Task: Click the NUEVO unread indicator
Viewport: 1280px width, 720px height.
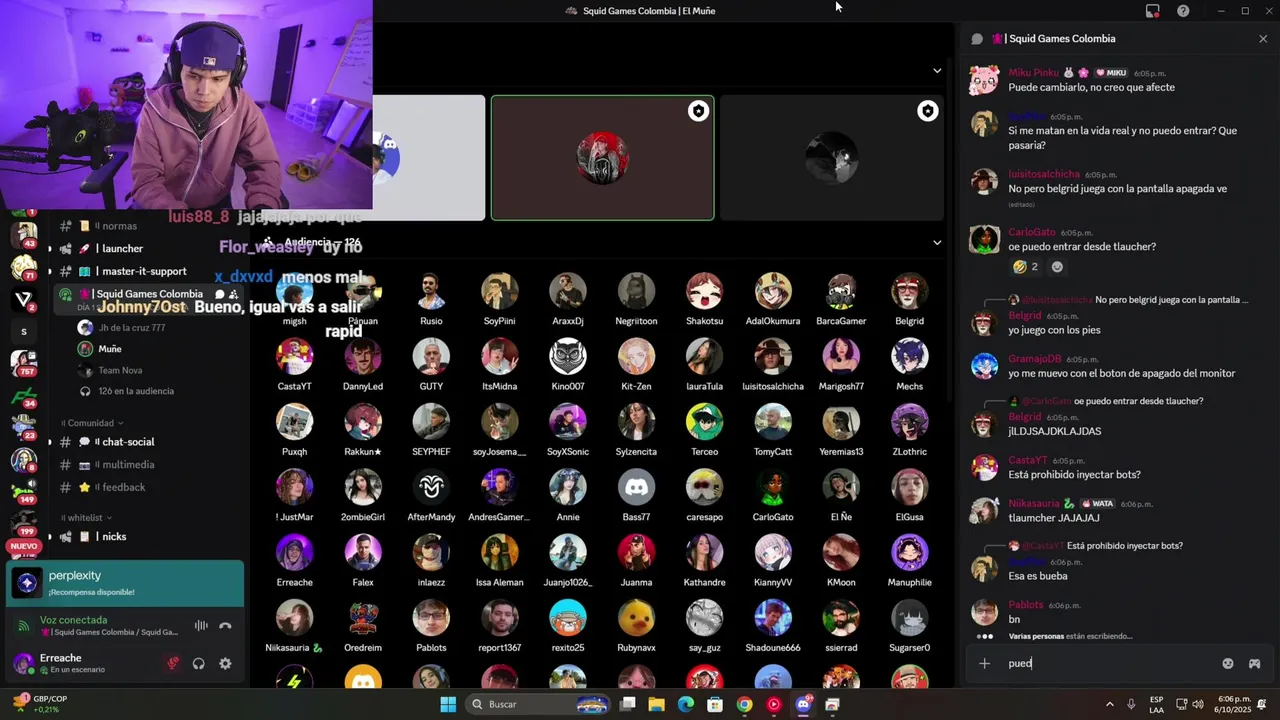Action: coord(23,546)
